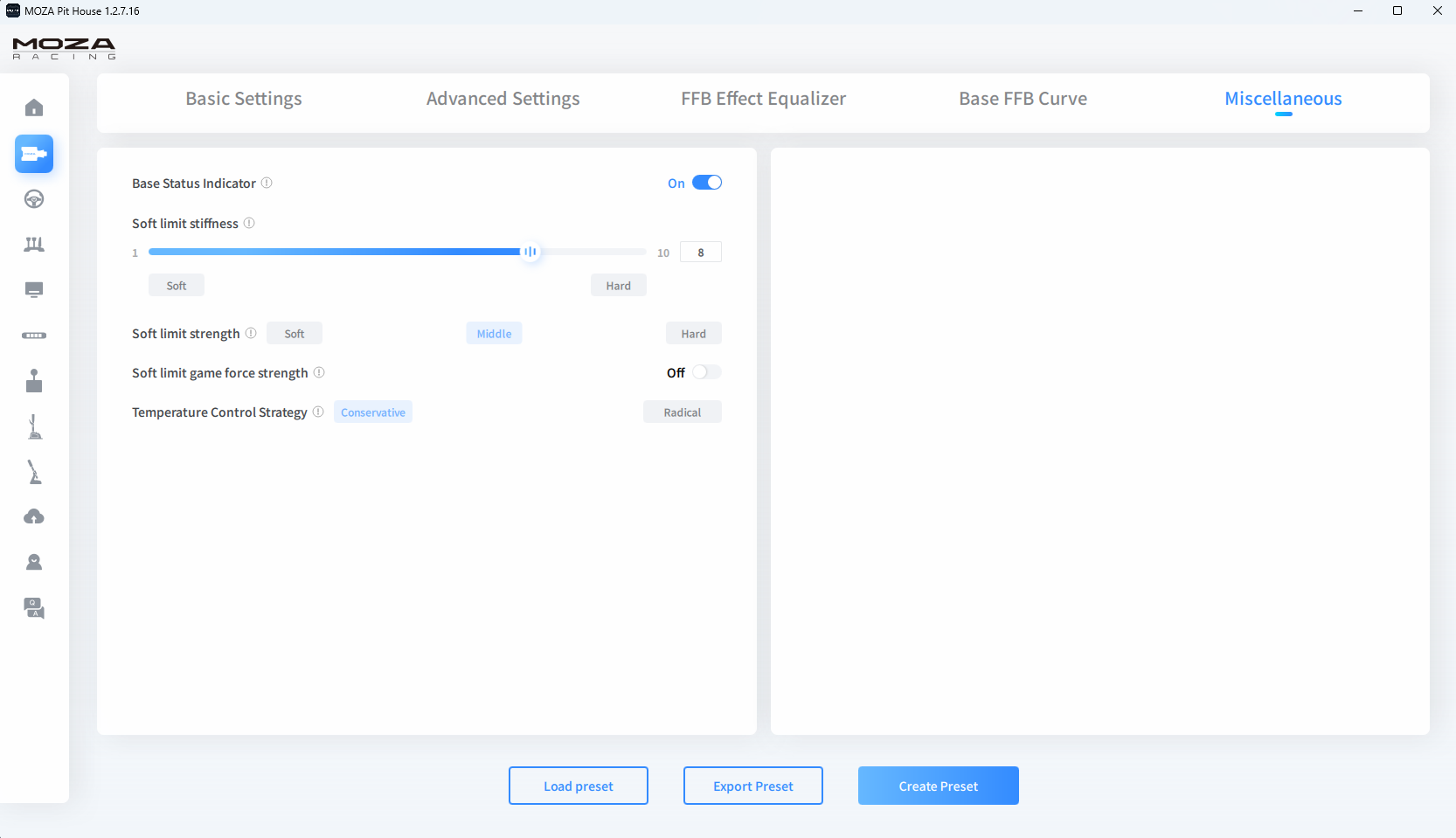Enable Soft limit game force strength
This screenshot has height=838, width=1456.
(706, 372)
